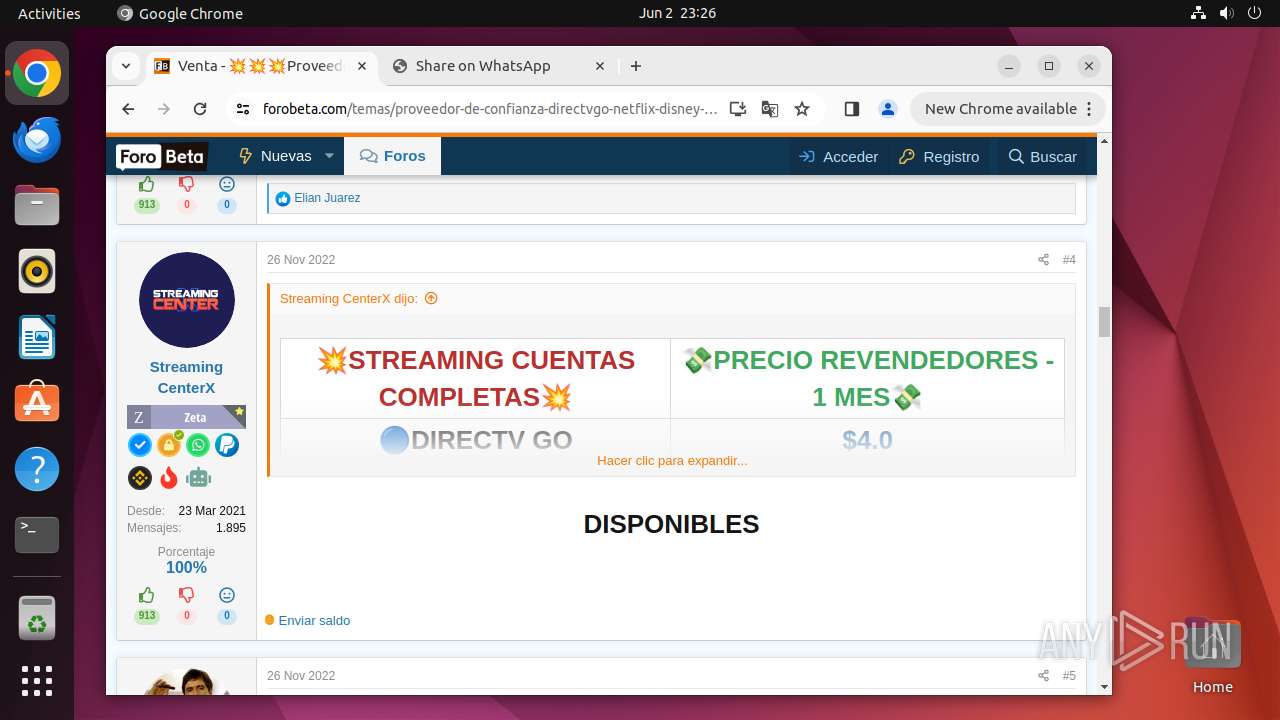Click neutral face icon below Porcentaje

pos(227,595)
